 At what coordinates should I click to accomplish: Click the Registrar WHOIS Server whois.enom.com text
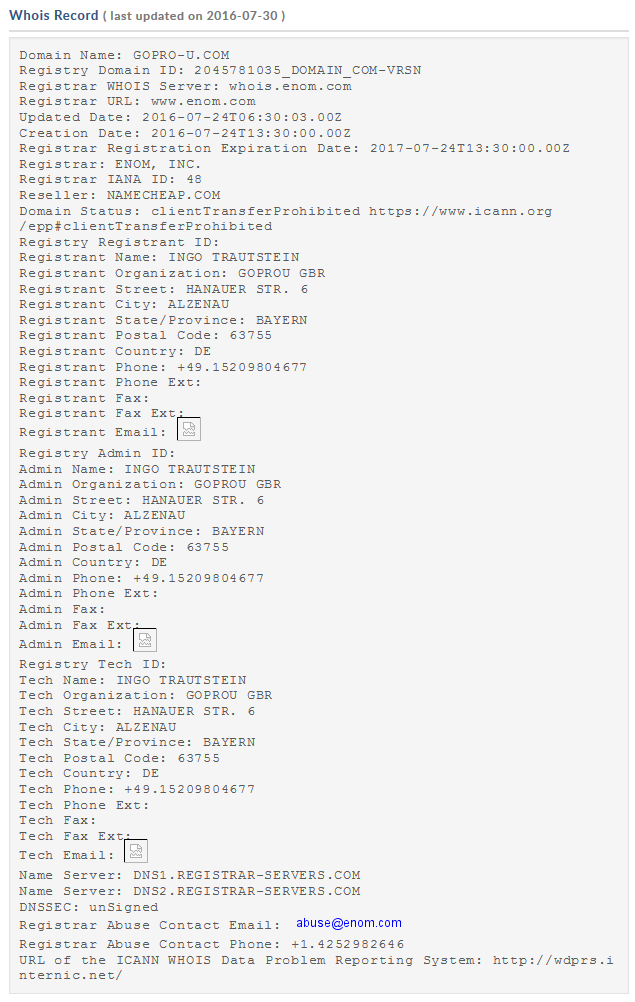[290, 86]
